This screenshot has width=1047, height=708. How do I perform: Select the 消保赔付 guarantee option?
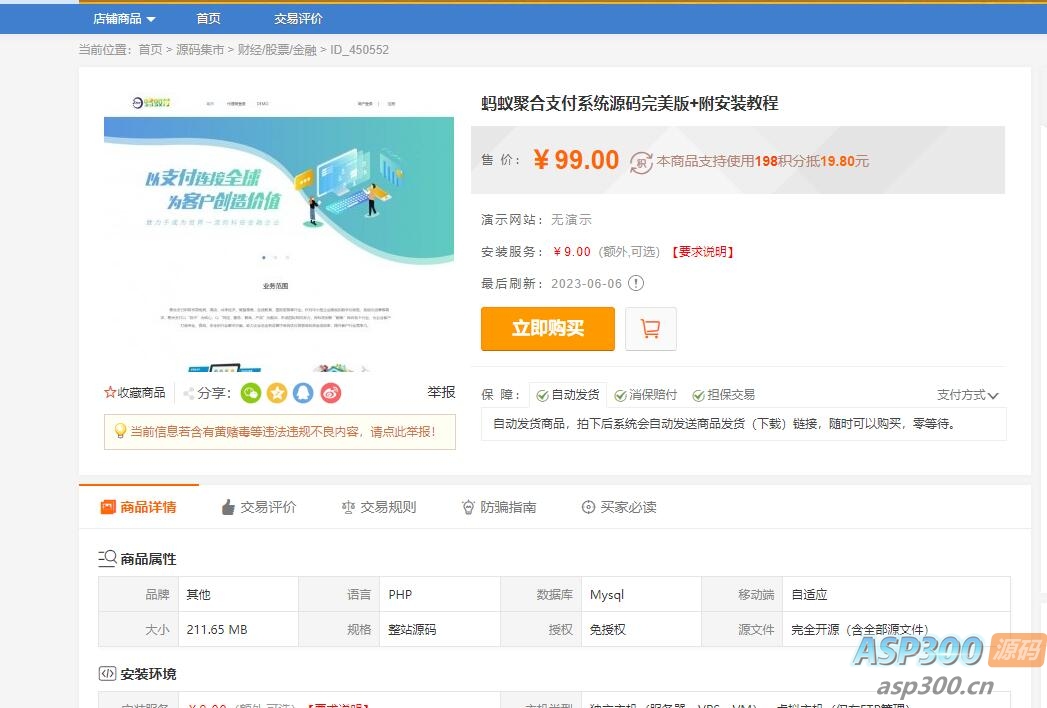click(x=645, y=395)
